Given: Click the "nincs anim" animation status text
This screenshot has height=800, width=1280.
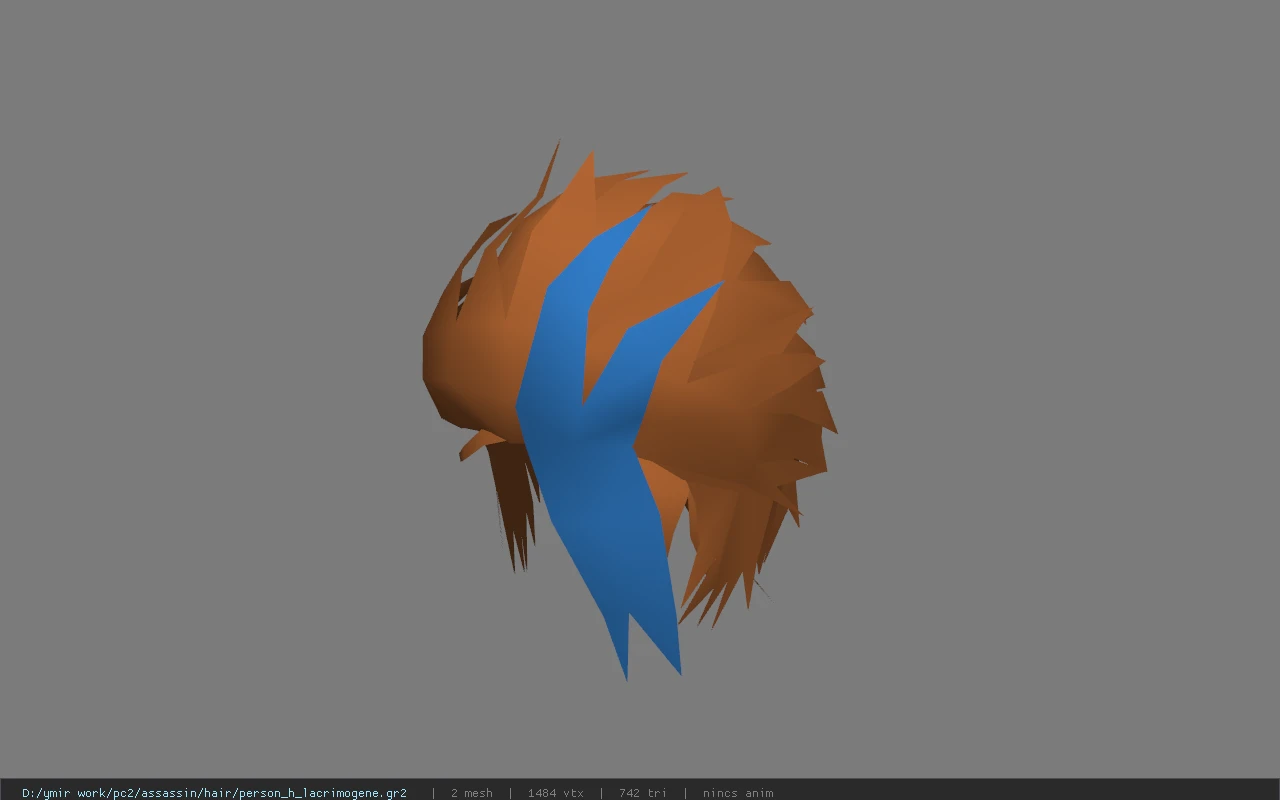Looking at the screenshot, I should point(737,793).
